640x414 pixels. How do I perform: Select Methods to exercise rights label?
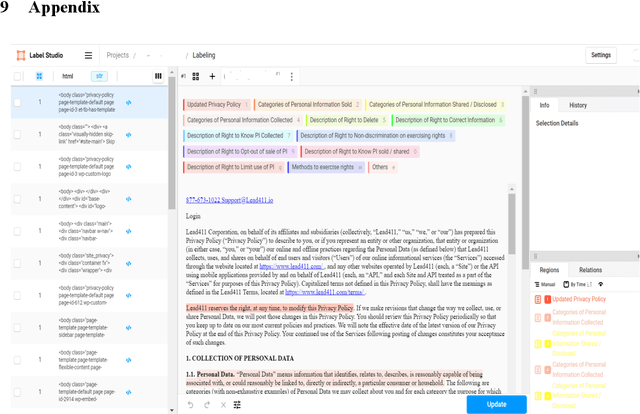pyautogui.click(x=326, y=167)
